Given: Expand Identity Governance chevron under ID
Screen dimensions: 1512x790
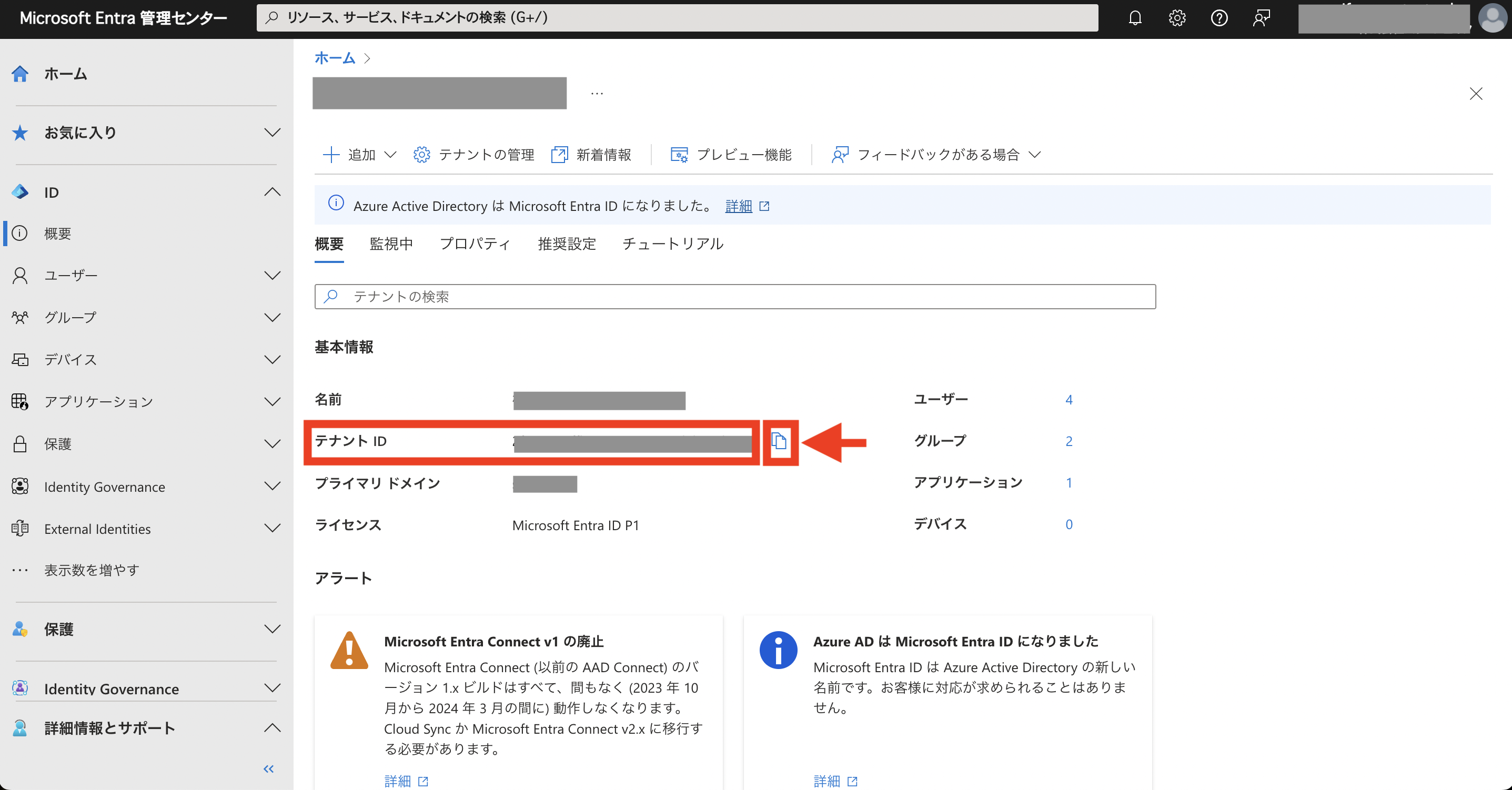Looking at the screenshot, I should pos(272,486).
